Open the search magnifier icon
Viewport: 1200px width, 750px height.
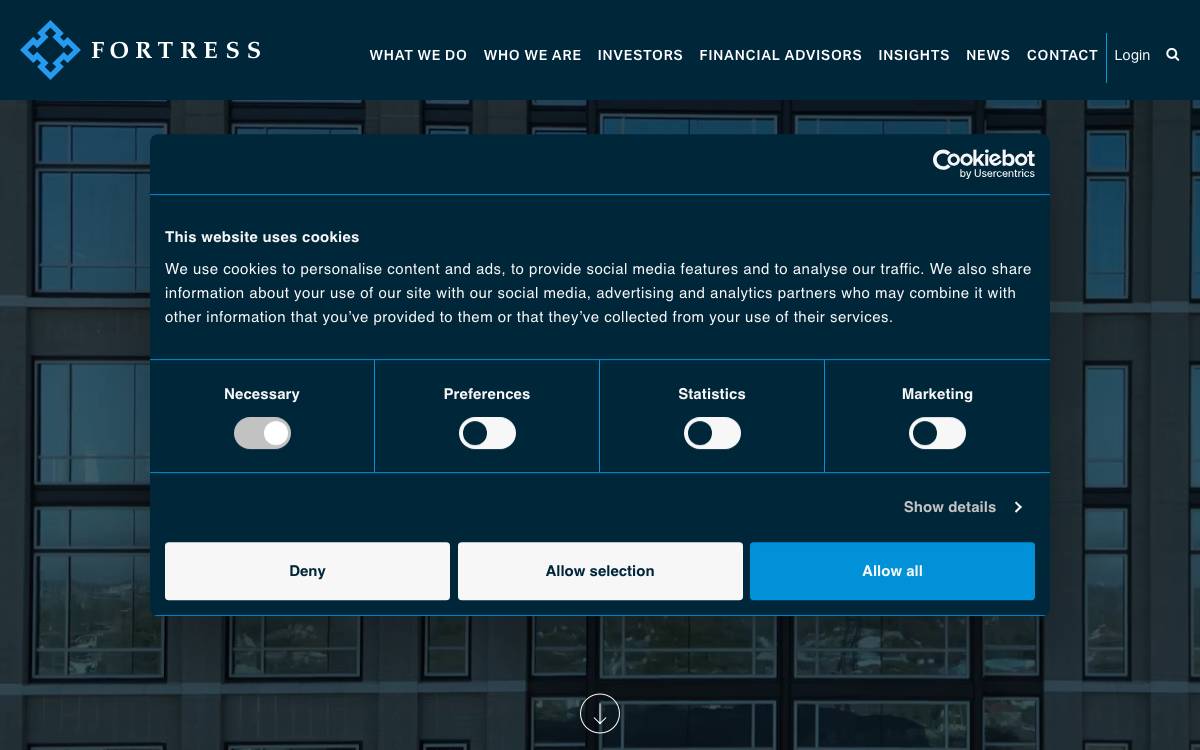pyautogui.click(x=1173, y=55)
